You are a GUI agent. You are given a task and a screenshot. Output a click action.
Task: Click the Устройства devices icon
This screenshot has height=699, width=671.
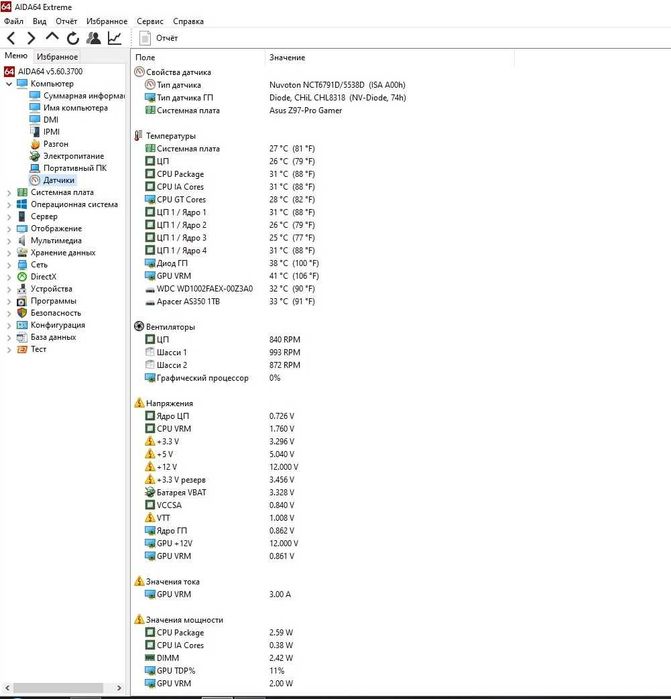tap(22, 289)
